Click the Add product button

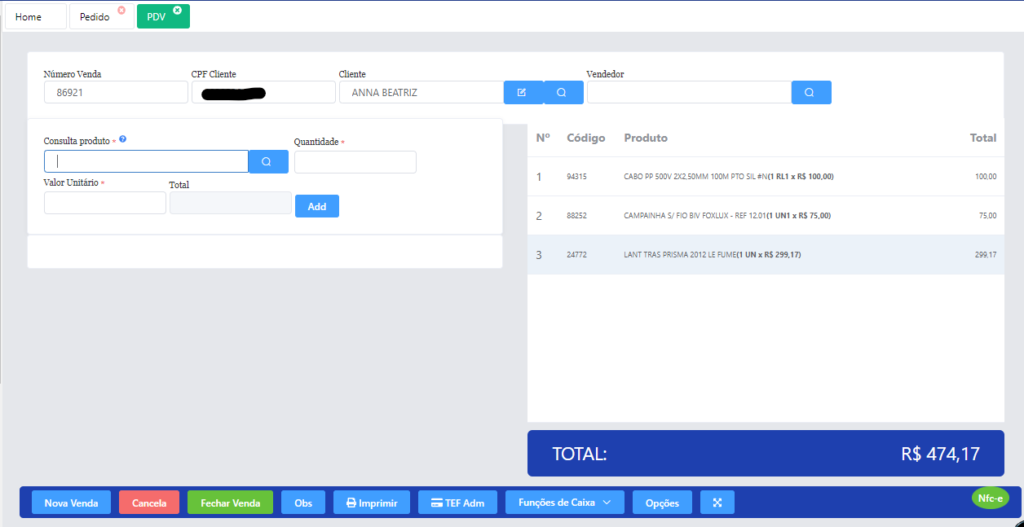[x=316, y=206]
